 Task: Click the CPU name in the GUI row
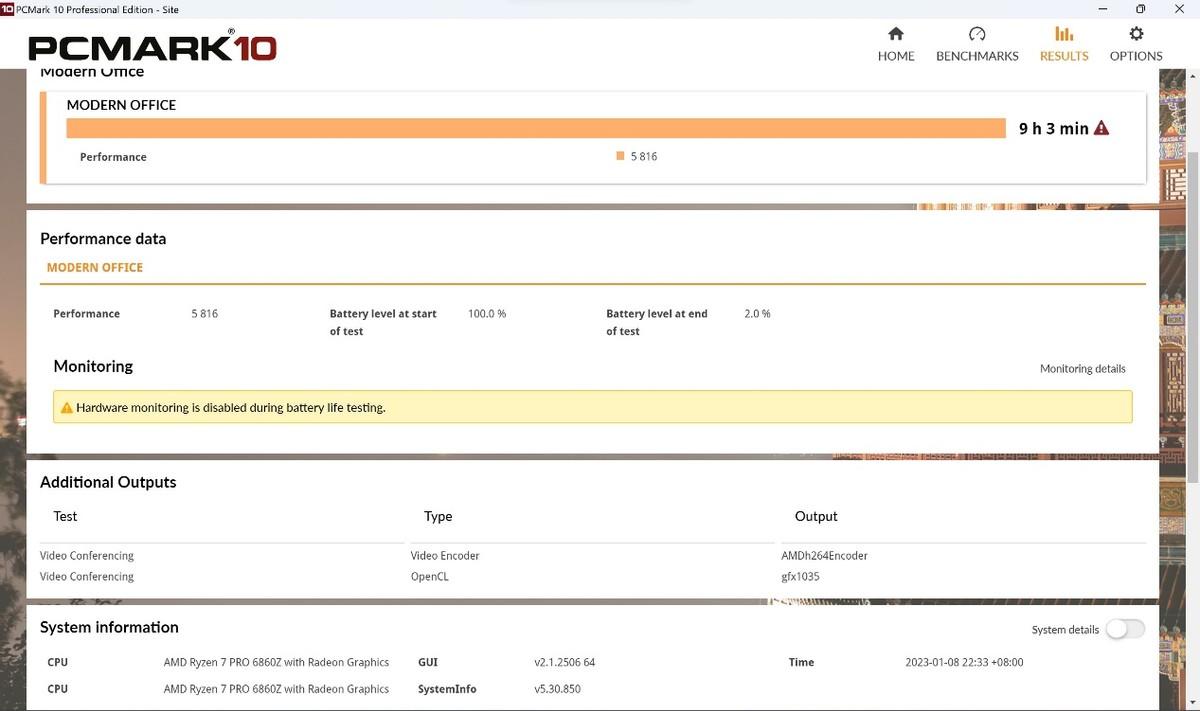[276, 662]
